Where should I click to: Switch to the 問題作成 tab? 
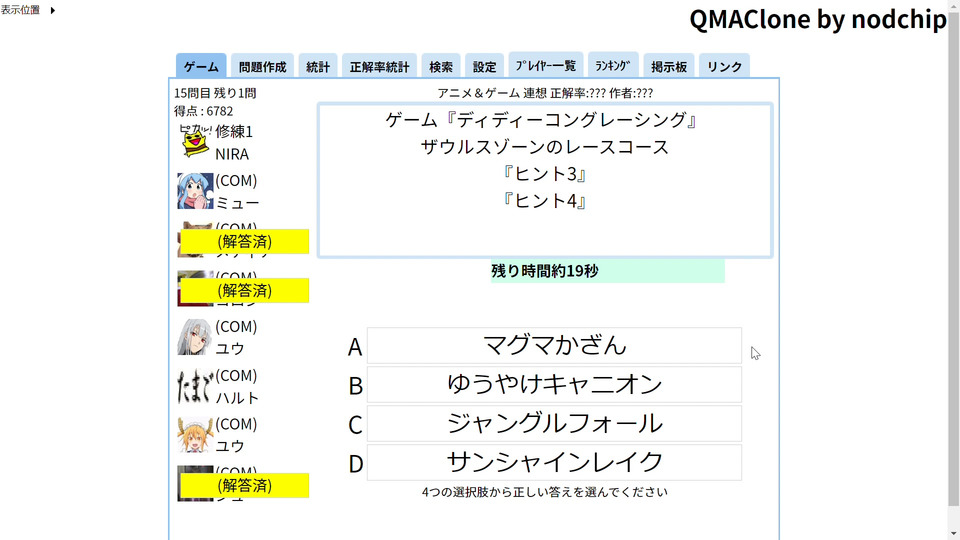click(x=263, y=66)
